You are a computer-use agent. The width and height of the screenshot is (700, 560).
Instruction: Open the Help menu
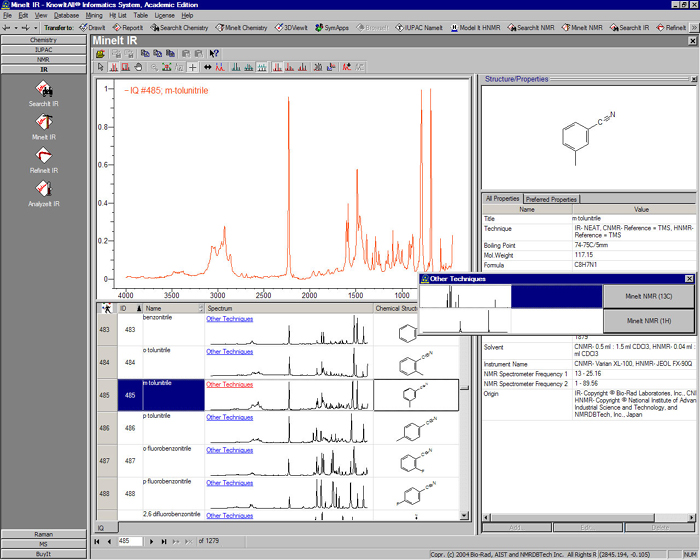(187, 15)
